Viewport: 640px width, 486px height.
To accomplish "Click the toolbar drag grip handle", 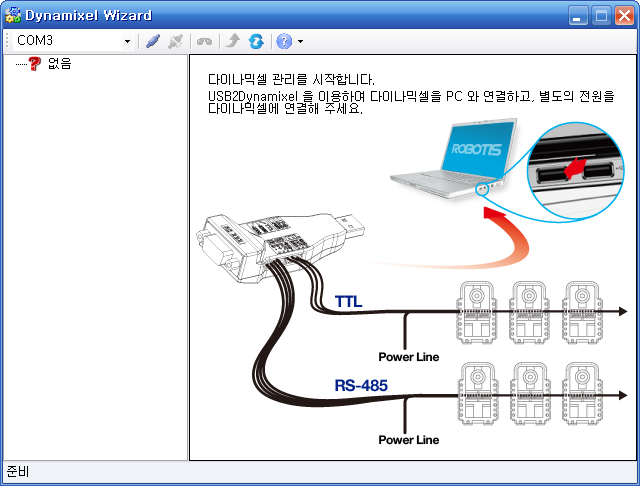I will coord(7,41).
